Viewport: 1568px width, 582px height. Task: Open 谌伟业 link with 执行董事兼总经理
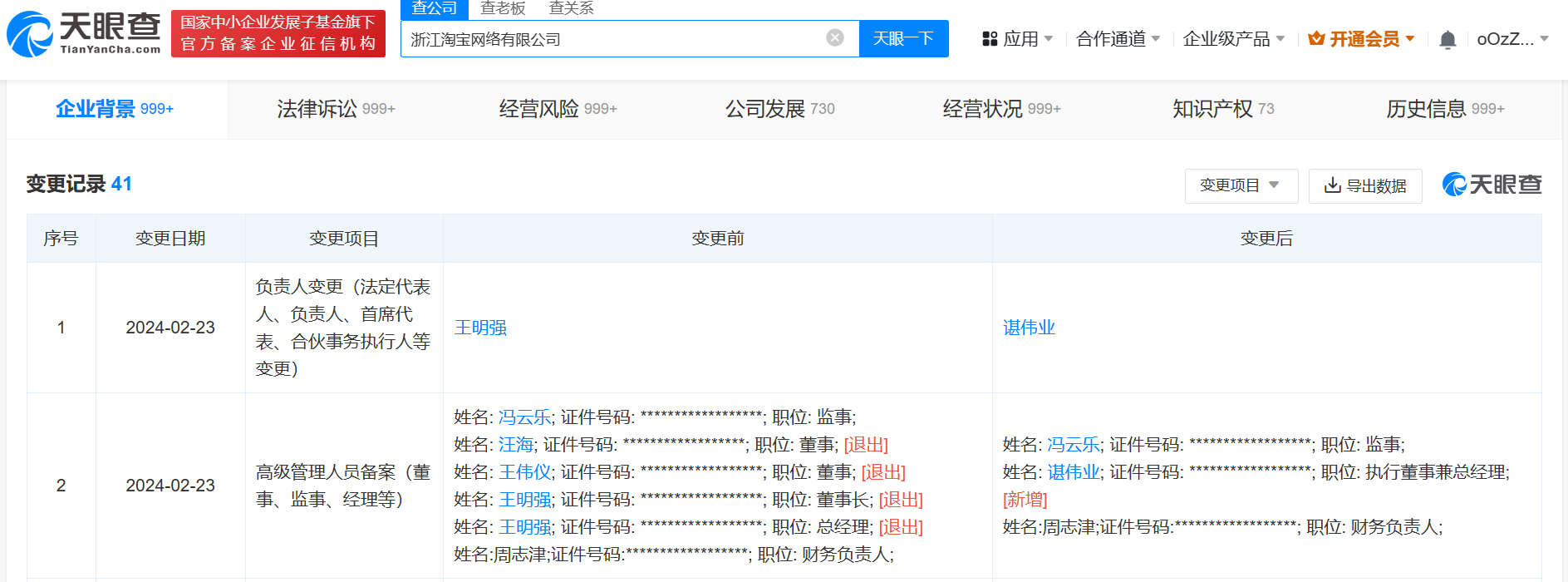coord(1074,472)
